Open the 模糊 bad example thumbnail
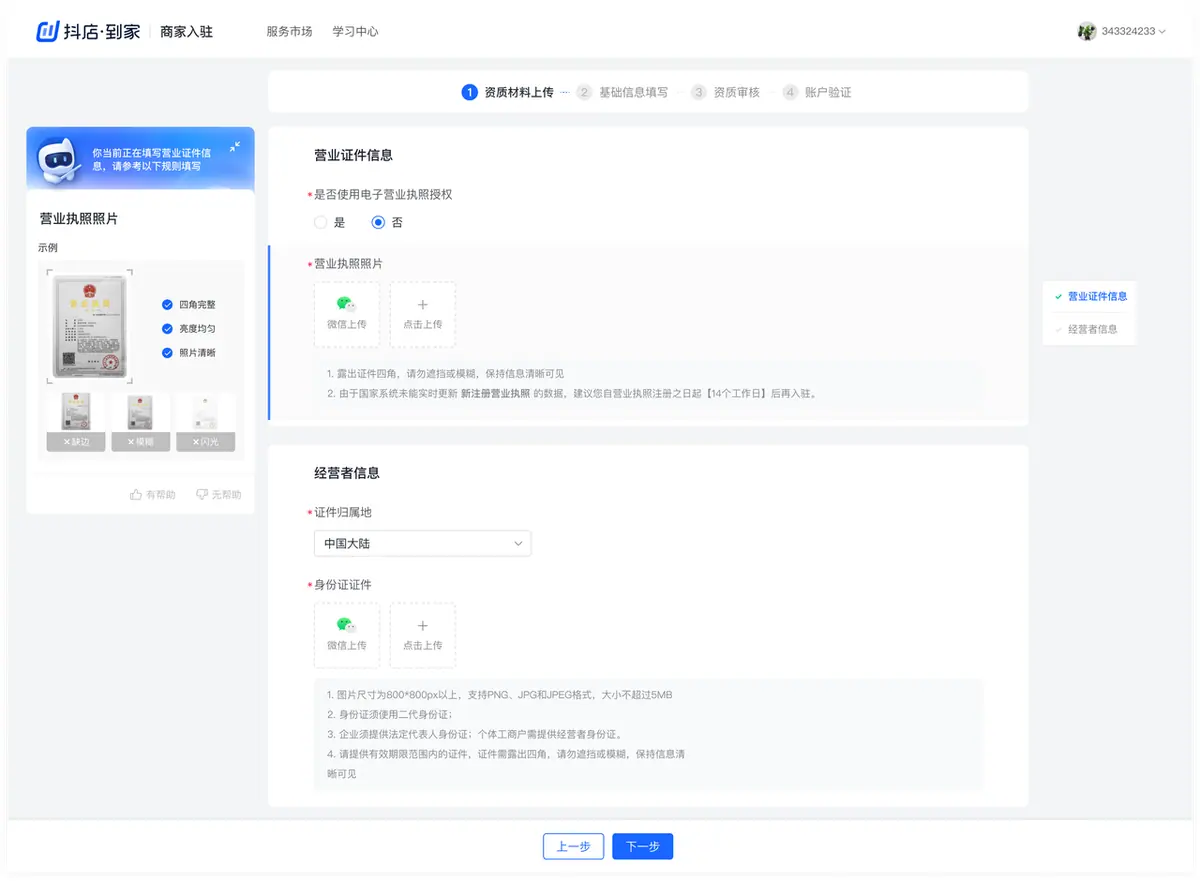This screenshot has height=881, width=1200. point(140,421)
